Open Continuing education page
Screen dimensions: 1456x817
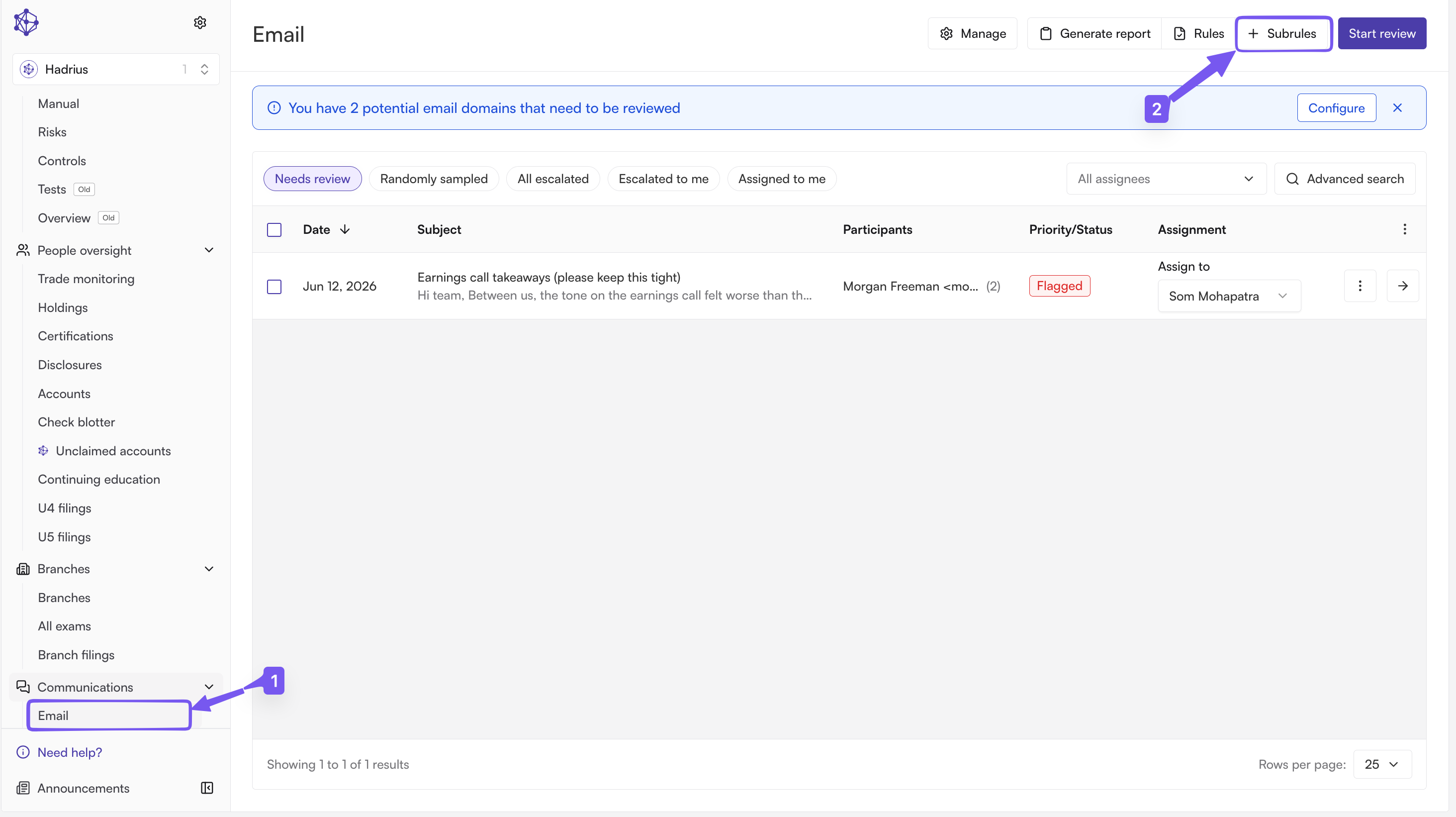pyautogui.click(x=99, y=480)
